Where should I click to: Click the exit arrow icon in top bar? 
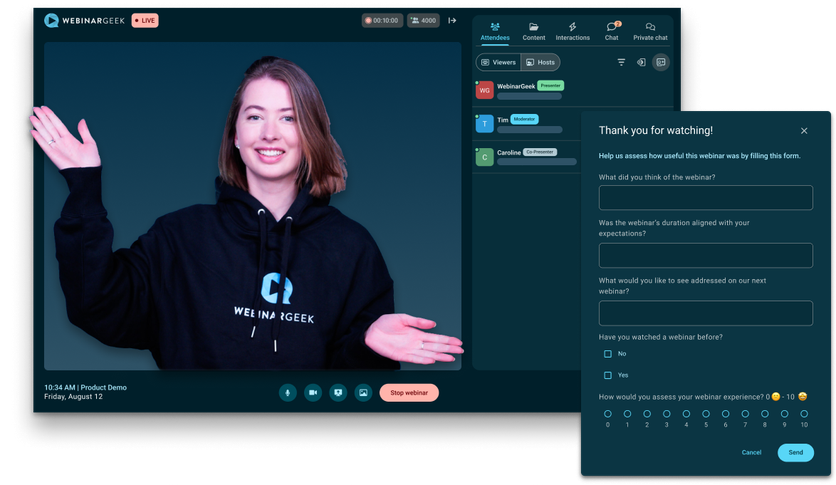tap(452, 21)
